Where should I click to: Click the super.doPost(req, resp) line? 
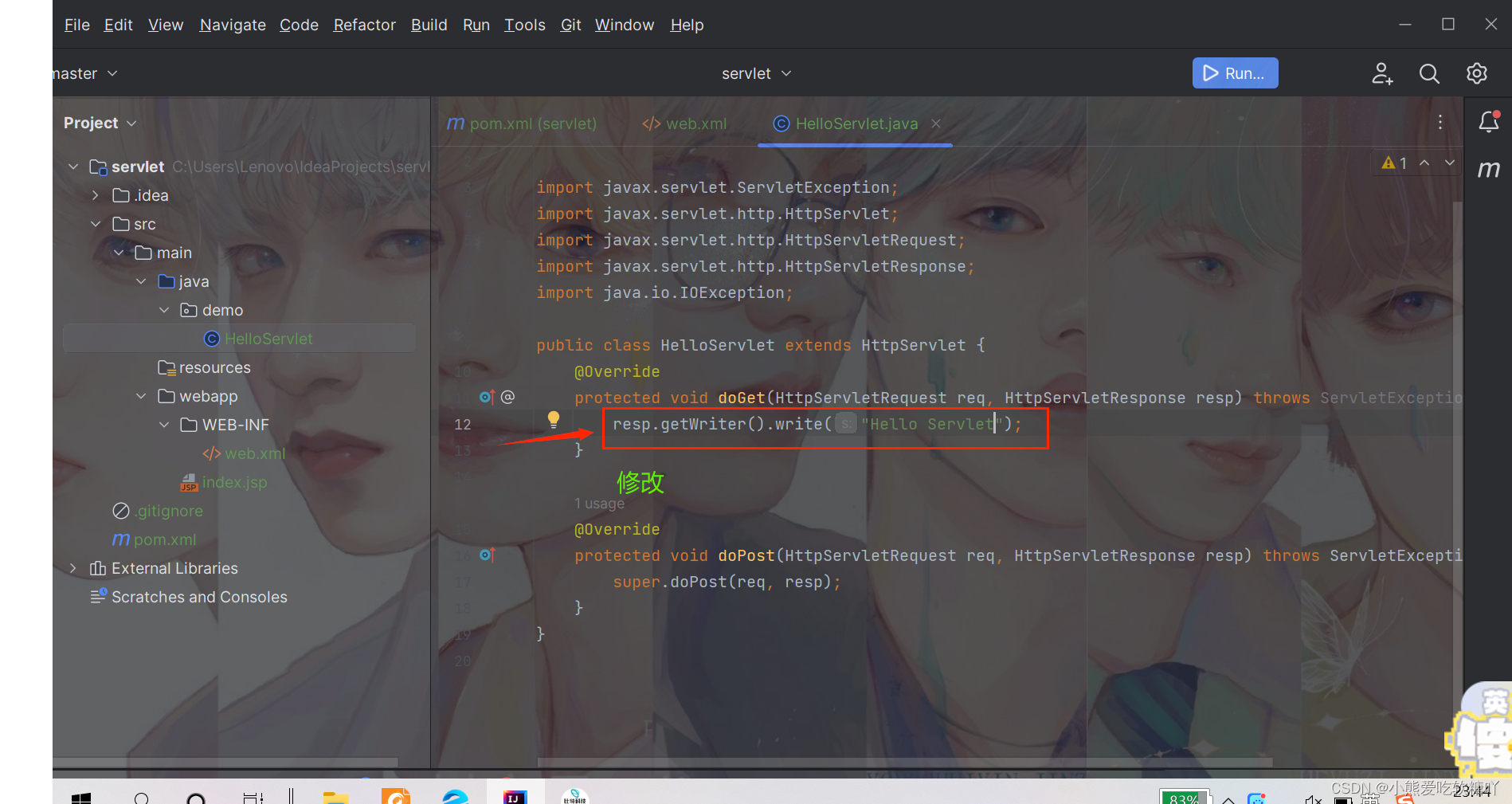[x=727, y=582]
